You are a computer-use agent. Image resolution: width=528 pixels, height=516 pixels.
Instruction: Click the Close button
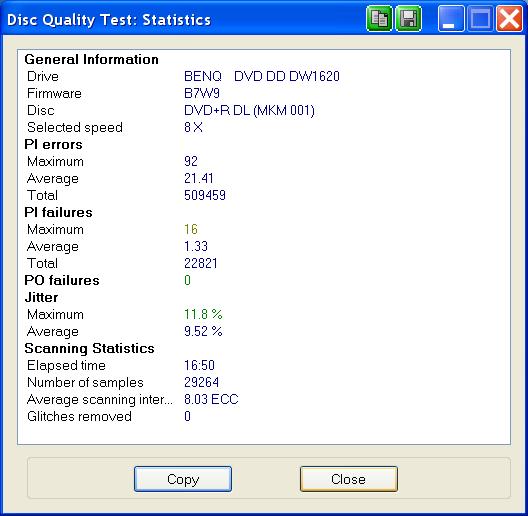(x=349, y=479)
